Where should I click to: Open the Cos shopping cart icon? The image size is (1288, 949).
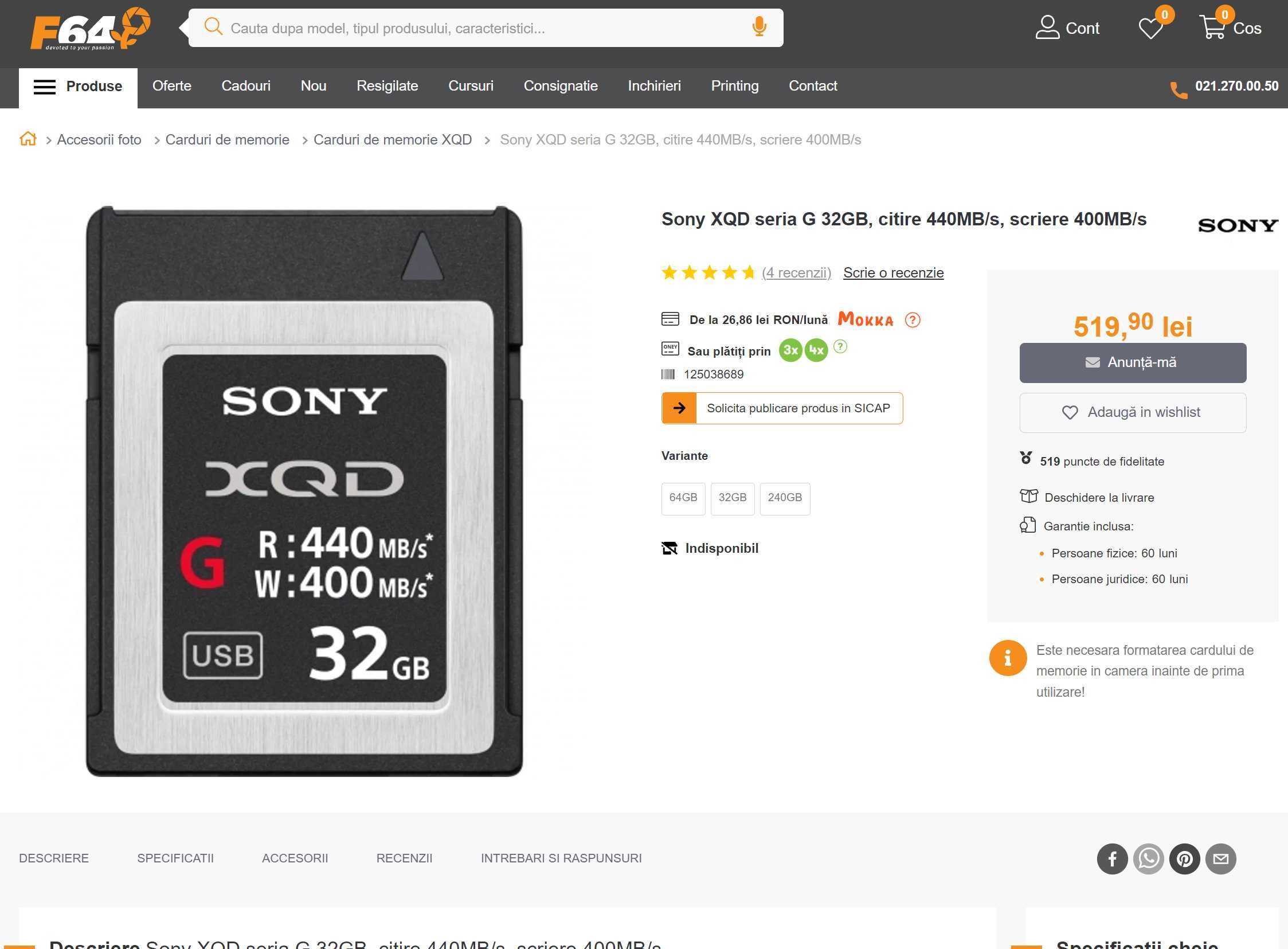(x=1213, y=27)
